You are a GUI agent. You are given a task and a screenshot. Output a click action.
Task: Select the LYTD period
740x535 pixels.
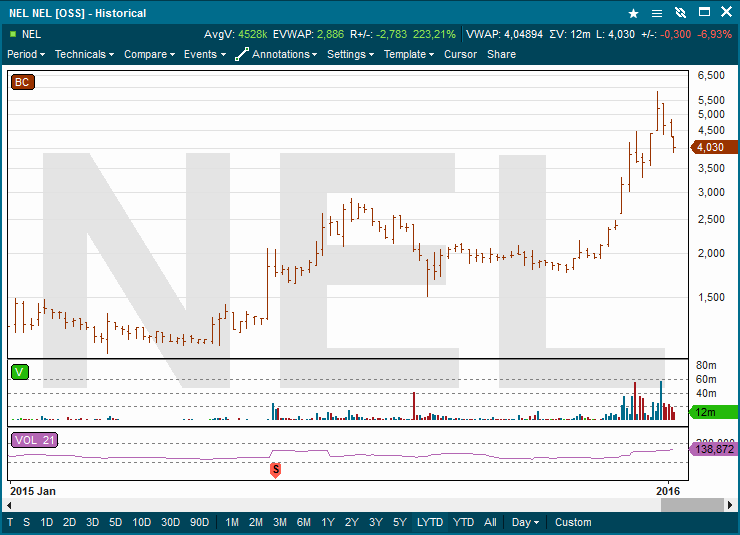tap(430, 522)
